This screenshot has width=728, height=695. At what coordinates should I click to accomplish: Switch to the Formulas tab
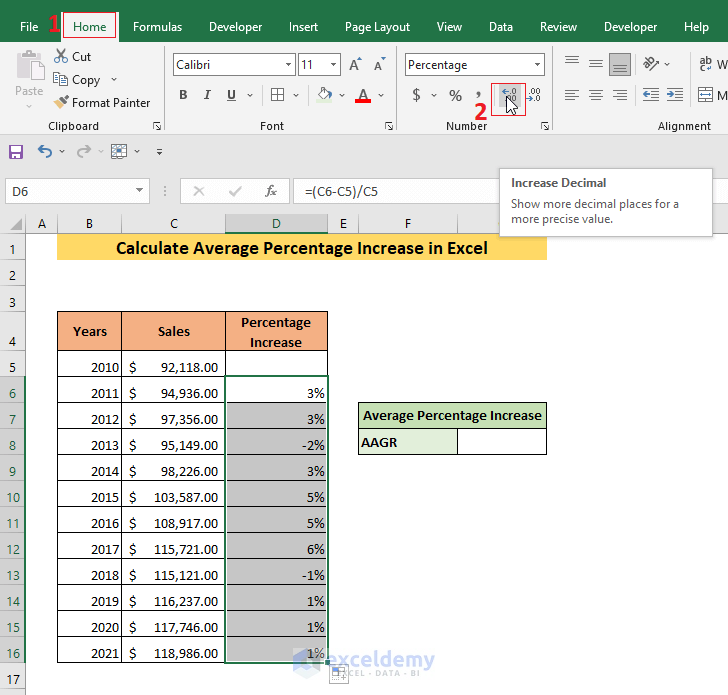click(157, 27)
